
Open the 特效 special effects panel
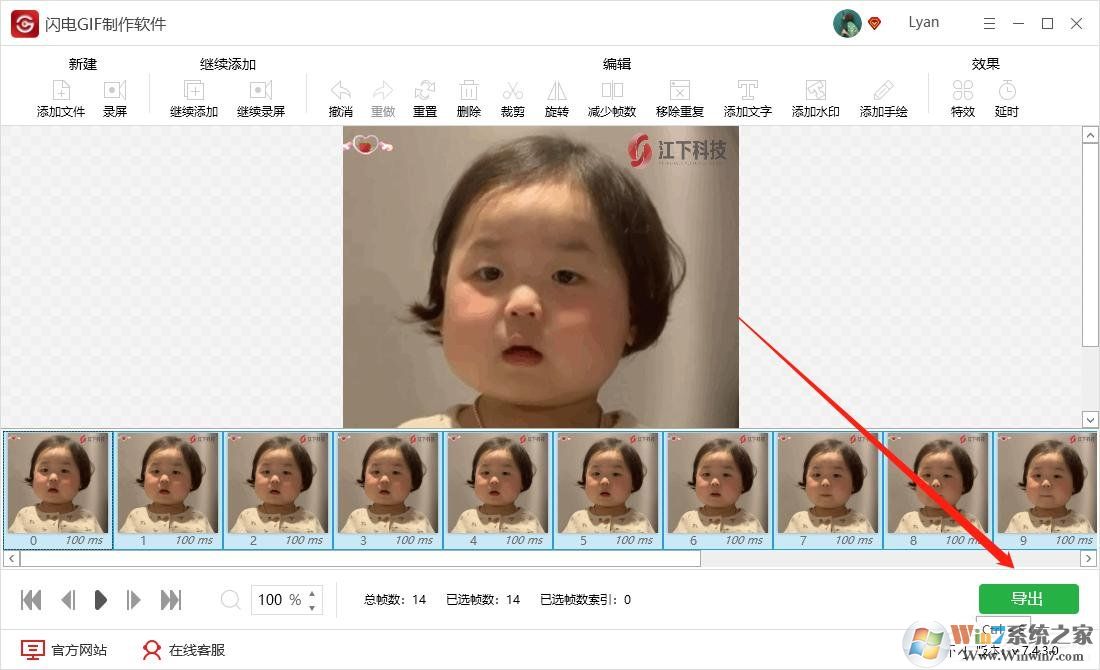[x=962, y=95]
